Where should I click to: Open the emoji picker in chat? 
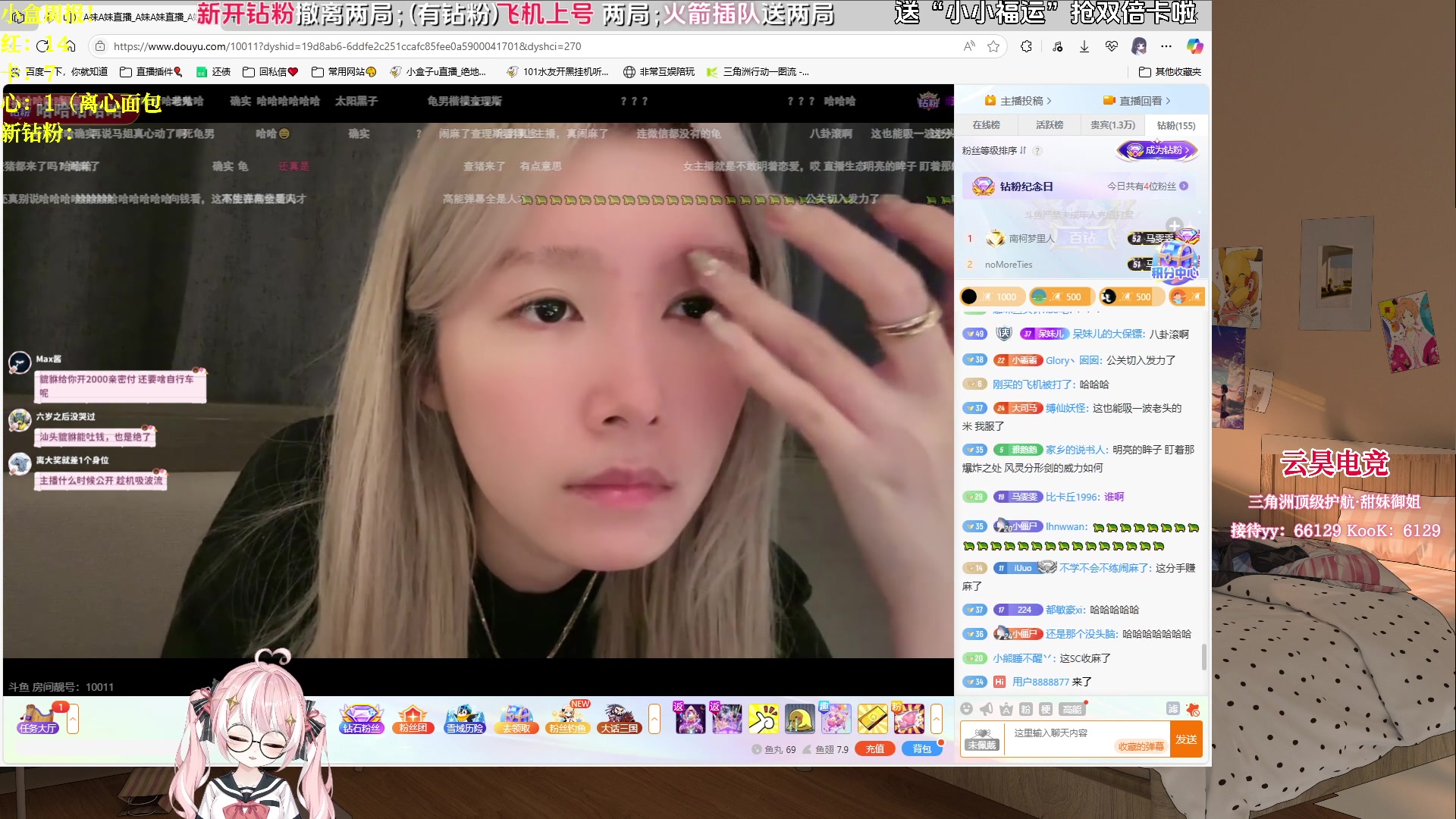pos(966,709)
